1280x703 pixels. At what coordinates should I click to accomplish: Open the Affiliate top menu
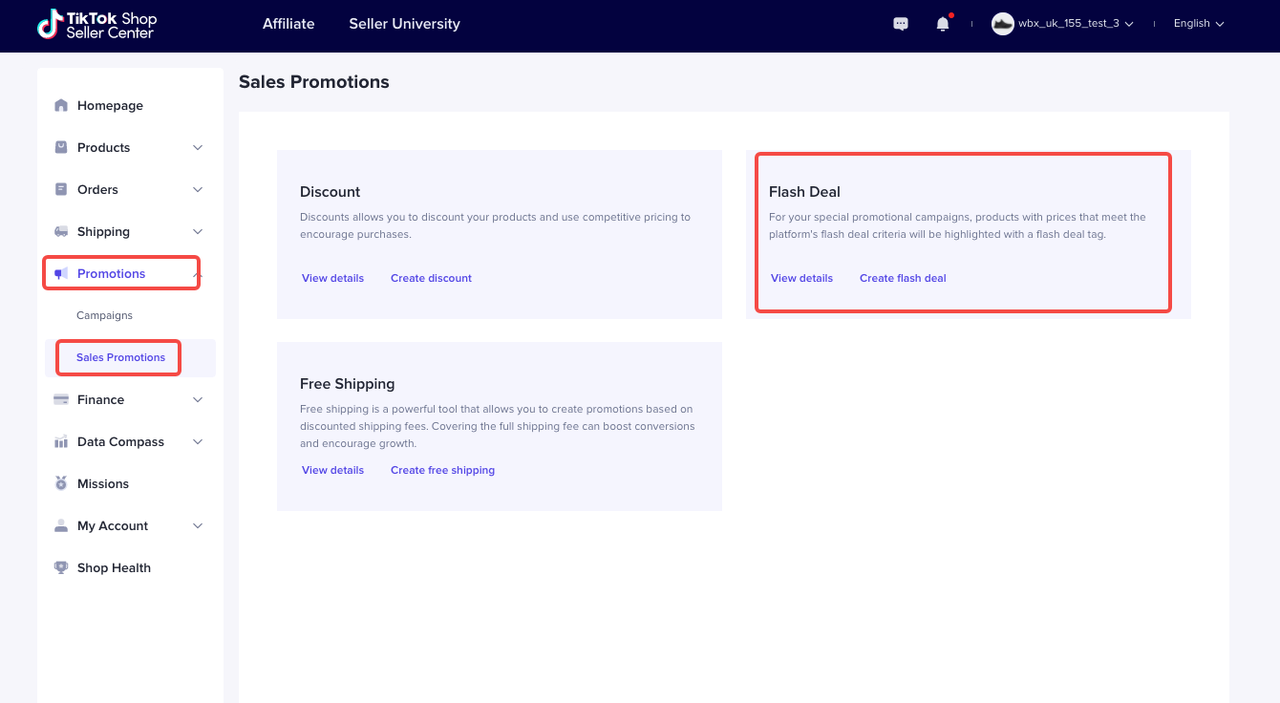[x=288, y=24]
